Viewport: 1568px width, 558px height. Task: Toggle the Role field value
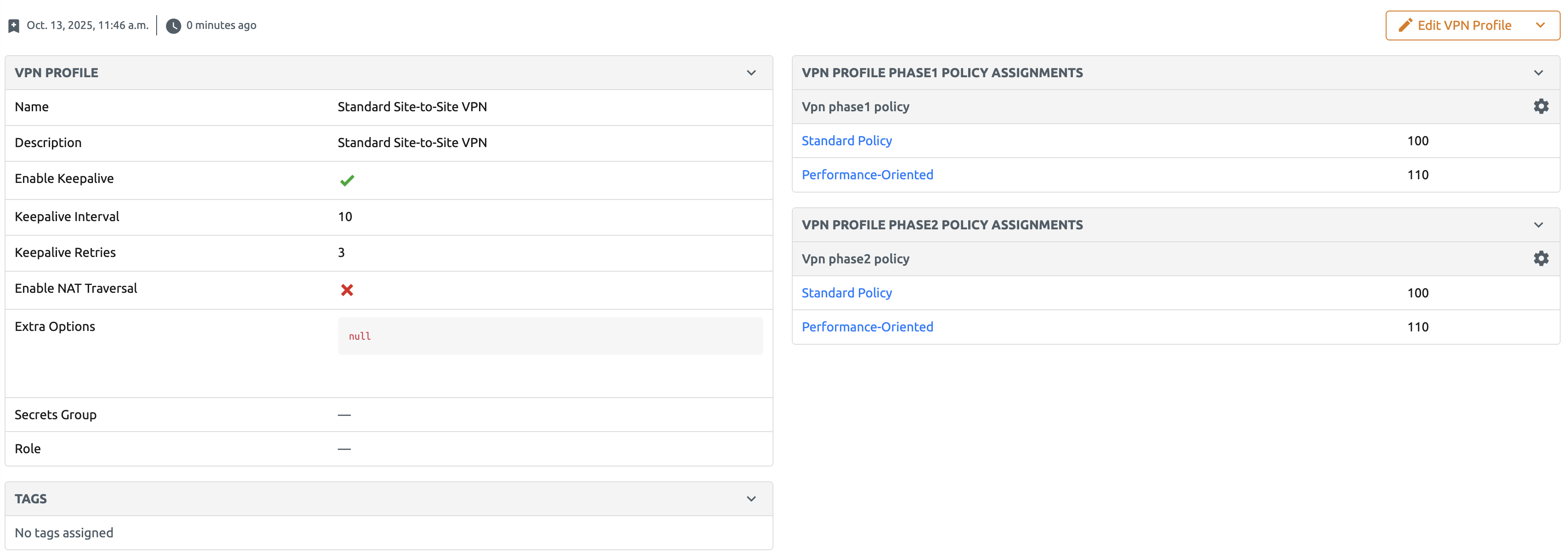[x=344, y=449]
